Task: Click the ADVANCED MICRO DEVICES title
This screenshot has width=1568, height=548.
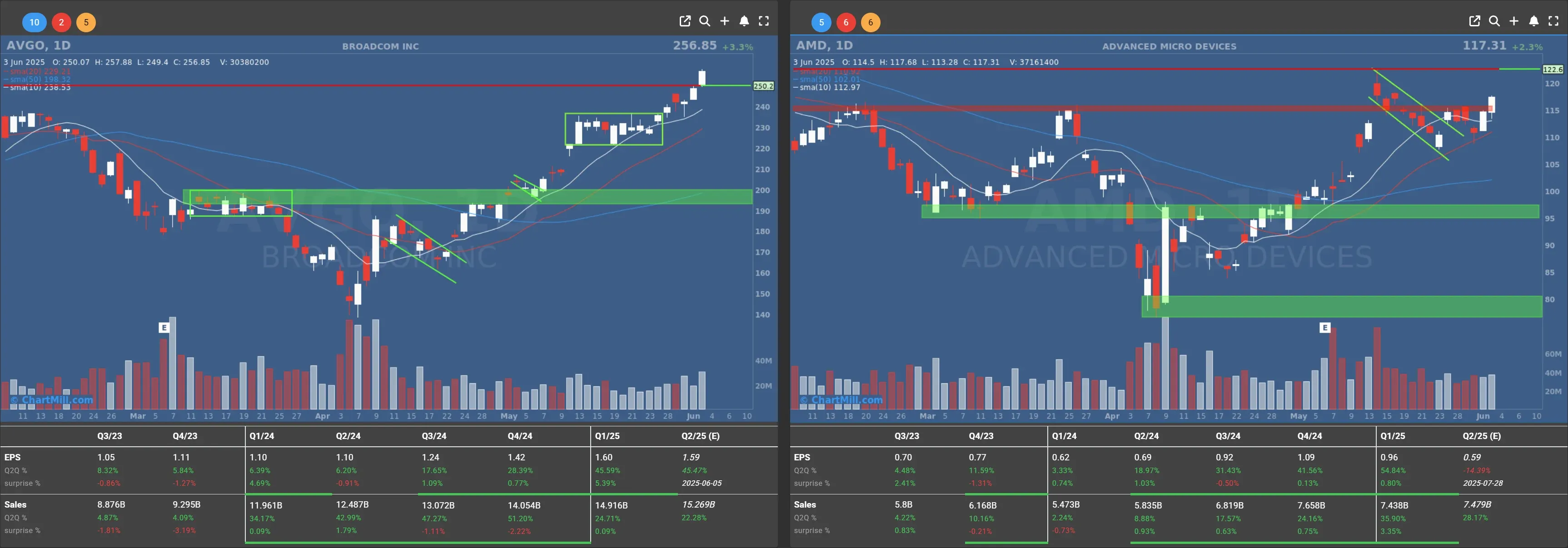Action: point(1170,46)
